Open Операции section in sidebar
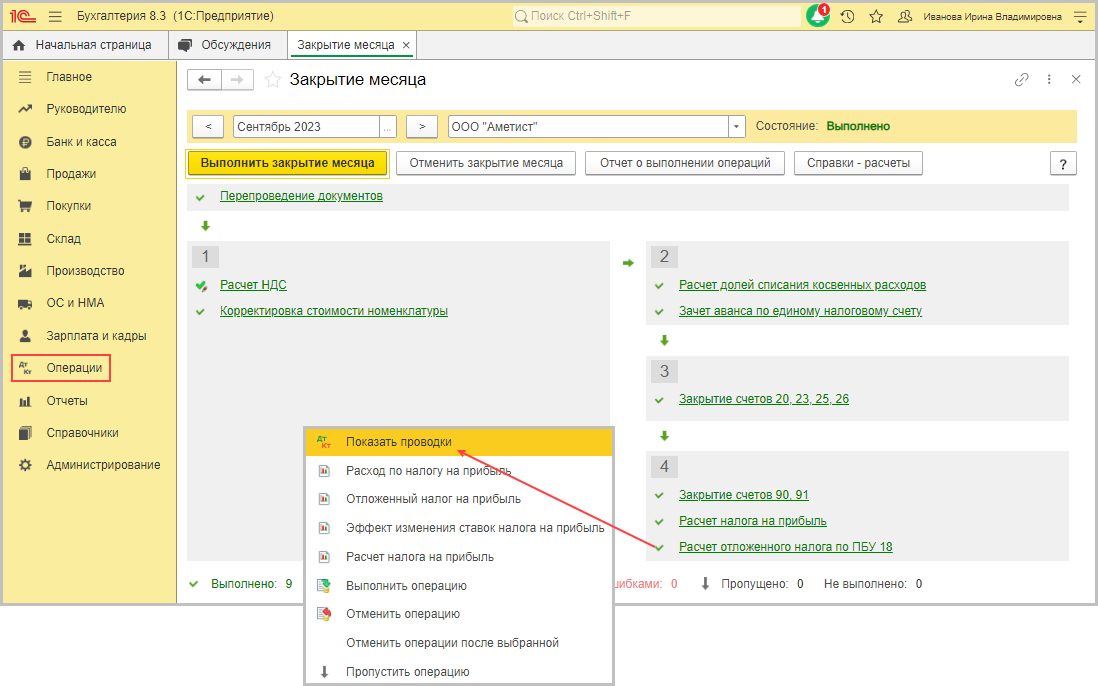This screenshot has height=686, width=1098. tap(74, 368)
